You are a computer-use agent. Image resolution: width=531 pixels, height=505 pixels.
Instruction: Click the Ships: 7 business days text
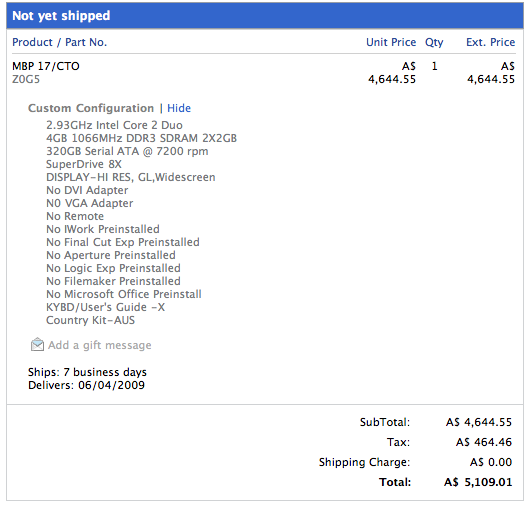click(x=87, y=372)
